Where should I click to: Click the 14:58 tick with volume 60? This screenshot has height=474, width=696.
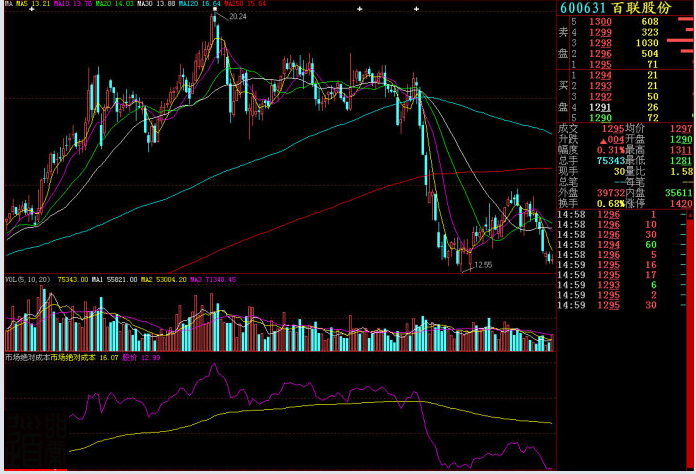(621, 245)
